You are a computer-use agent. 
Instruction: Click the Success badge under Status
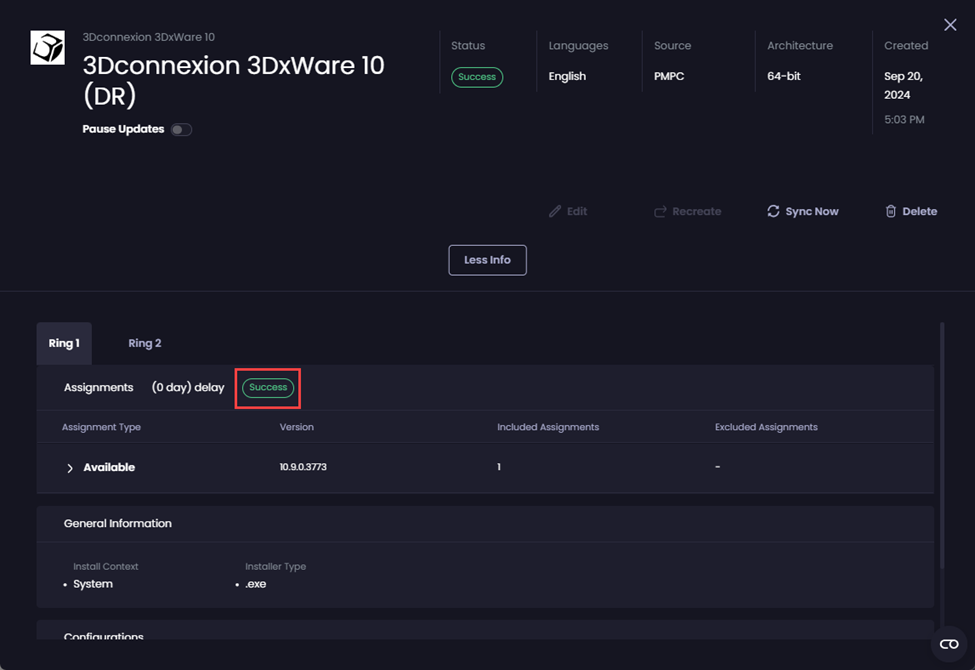click(x=477, y=77)
